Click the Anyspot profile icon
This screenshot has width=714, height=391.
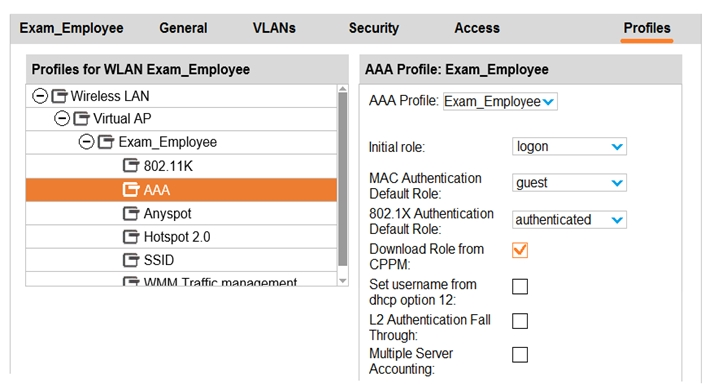point(131,213)
